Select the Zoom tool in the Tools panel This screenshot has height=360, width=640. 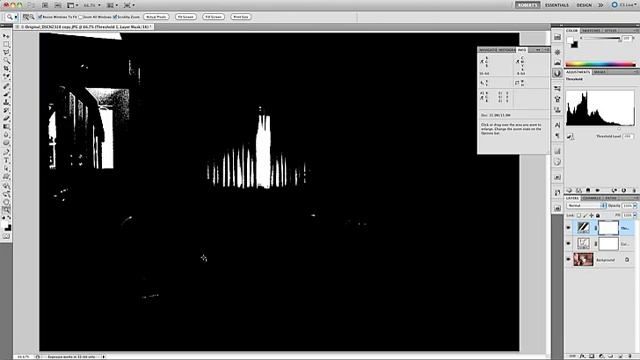[x=7, y=210]
